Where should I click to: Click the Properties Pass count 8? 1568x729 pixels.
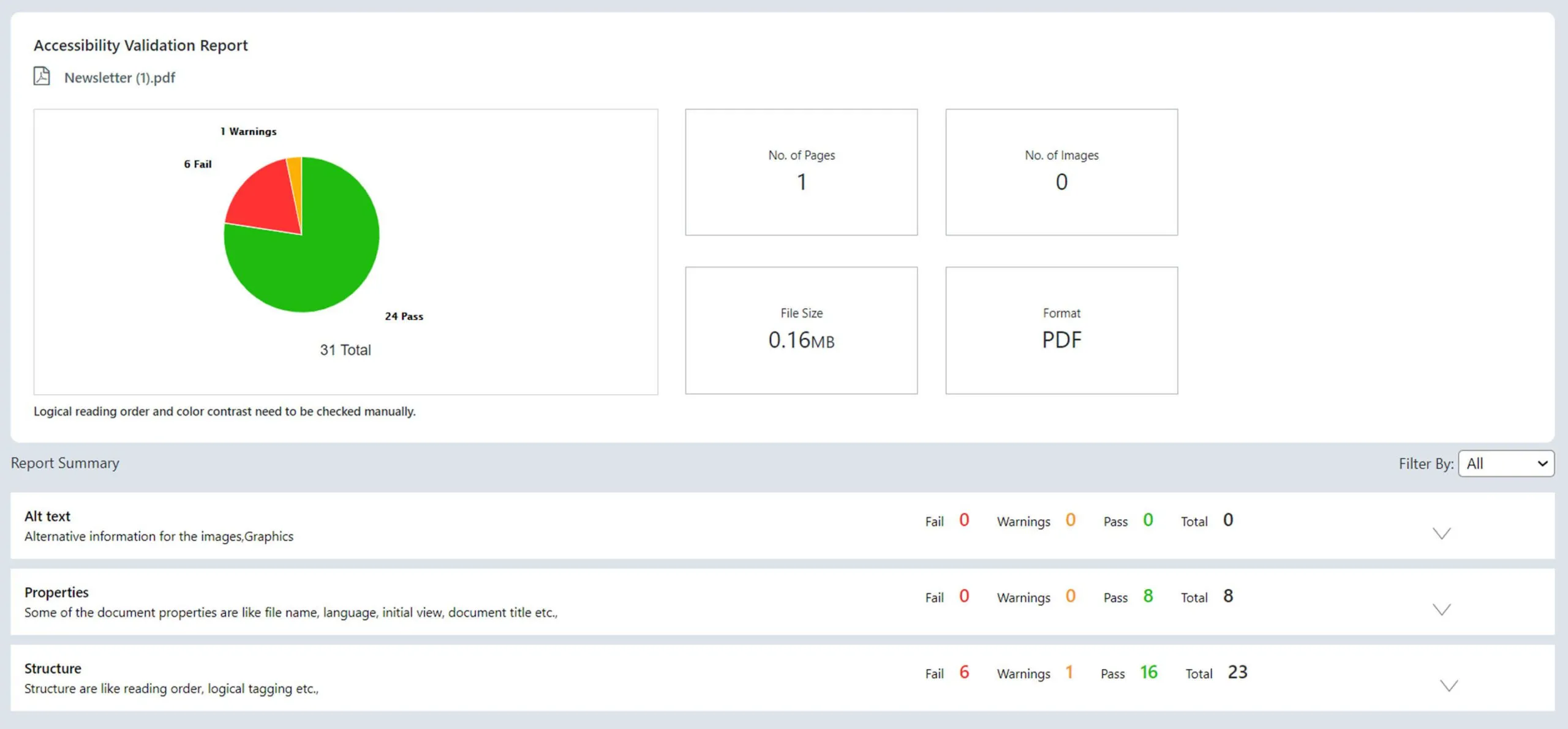tap(1148, 596)
